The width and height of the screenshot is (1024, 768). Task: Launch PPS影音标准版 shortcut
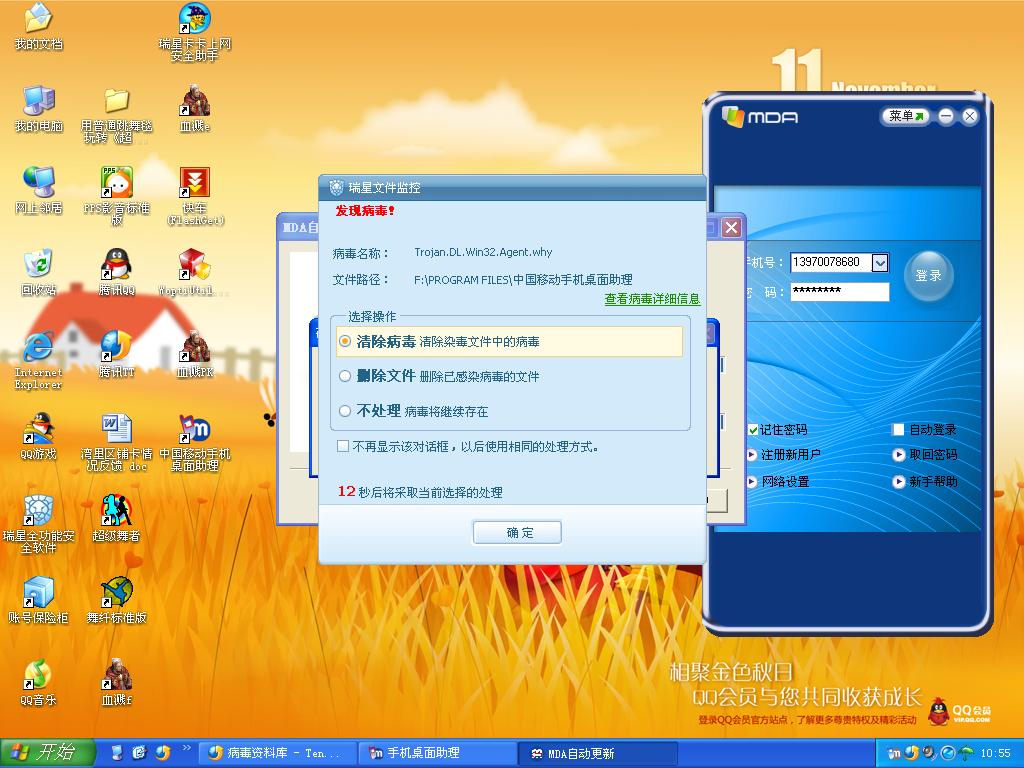click(x=116, y=197)
